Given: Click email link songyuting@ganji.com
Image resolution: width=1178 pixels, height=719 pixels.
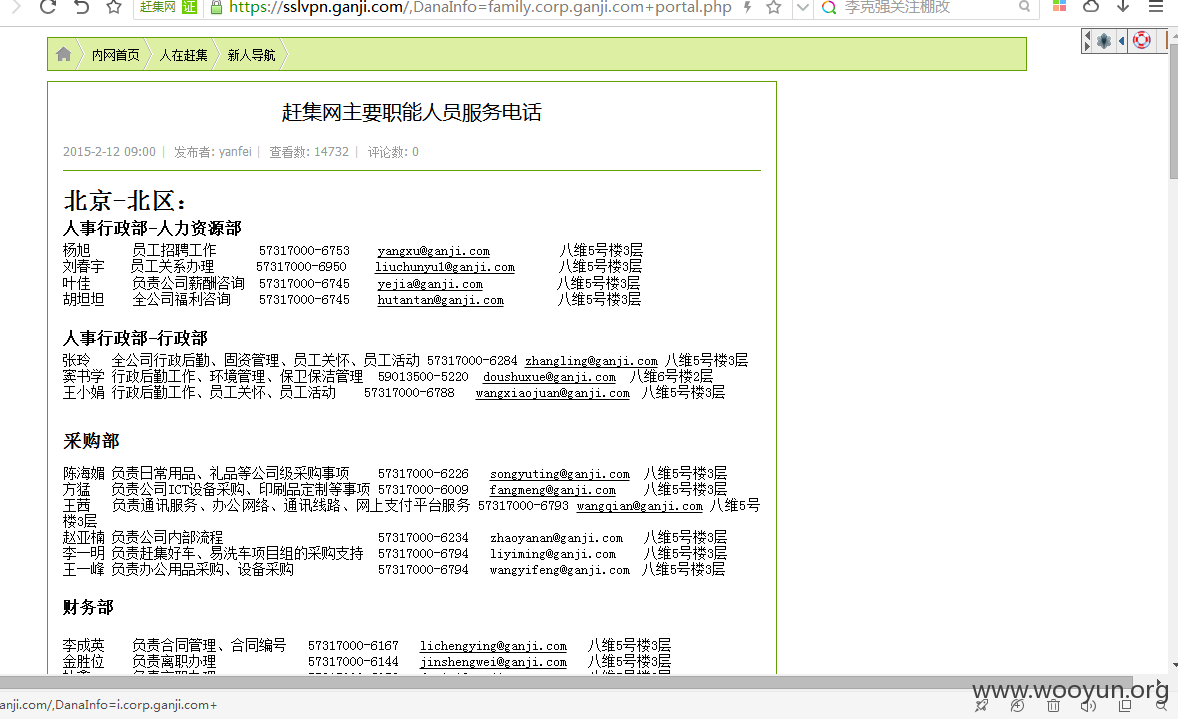Looking at the screenshot, I should click(x=560, y=473).
